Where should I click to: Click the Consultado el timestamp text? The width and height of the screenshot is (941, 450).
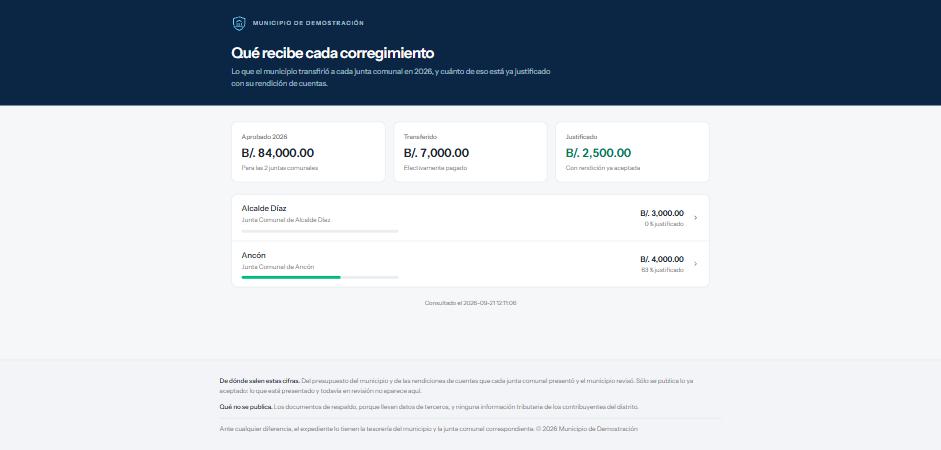point(470,303)
